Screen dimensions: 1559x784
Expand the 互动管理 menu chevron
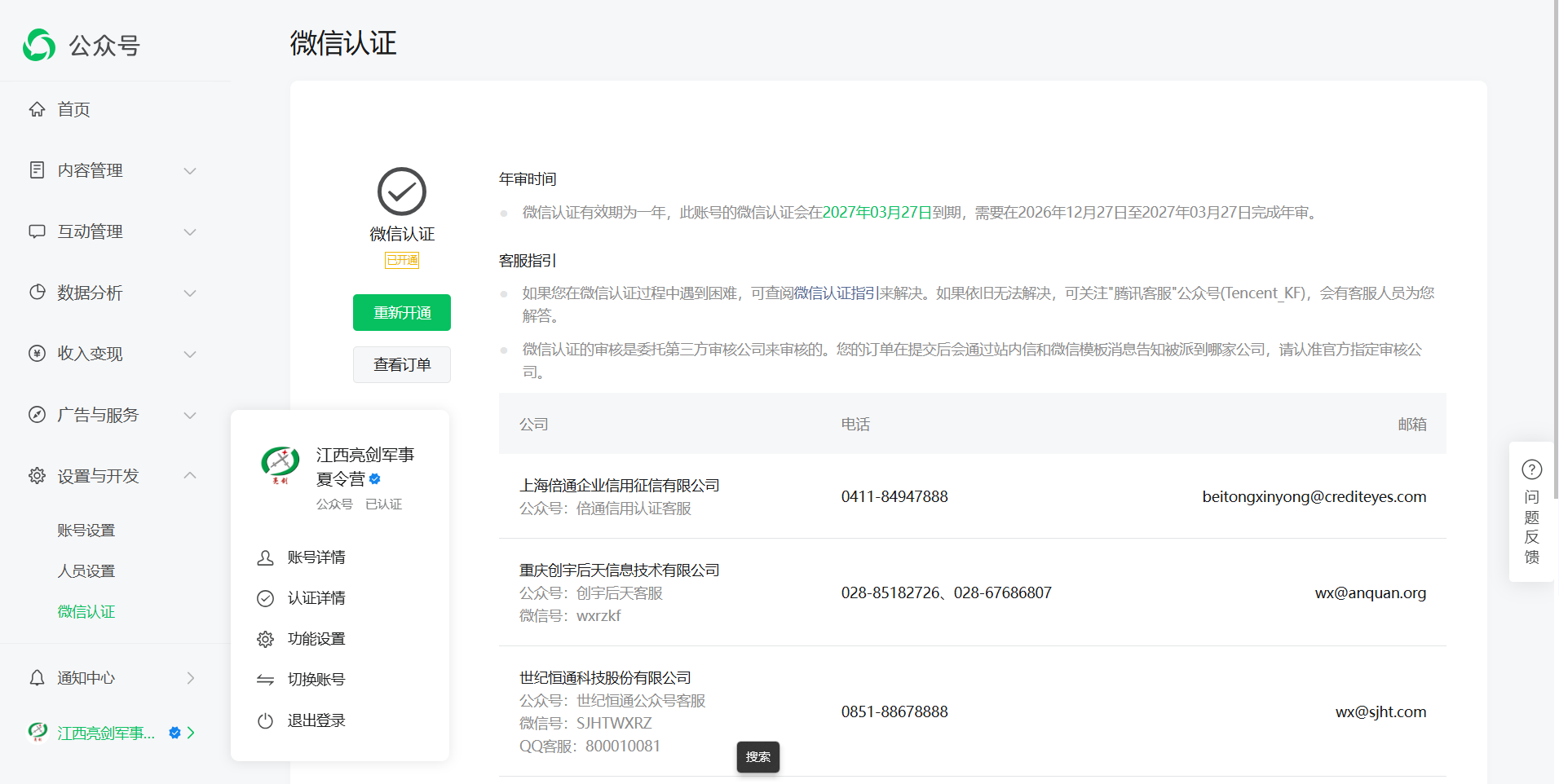click(190, 231)
